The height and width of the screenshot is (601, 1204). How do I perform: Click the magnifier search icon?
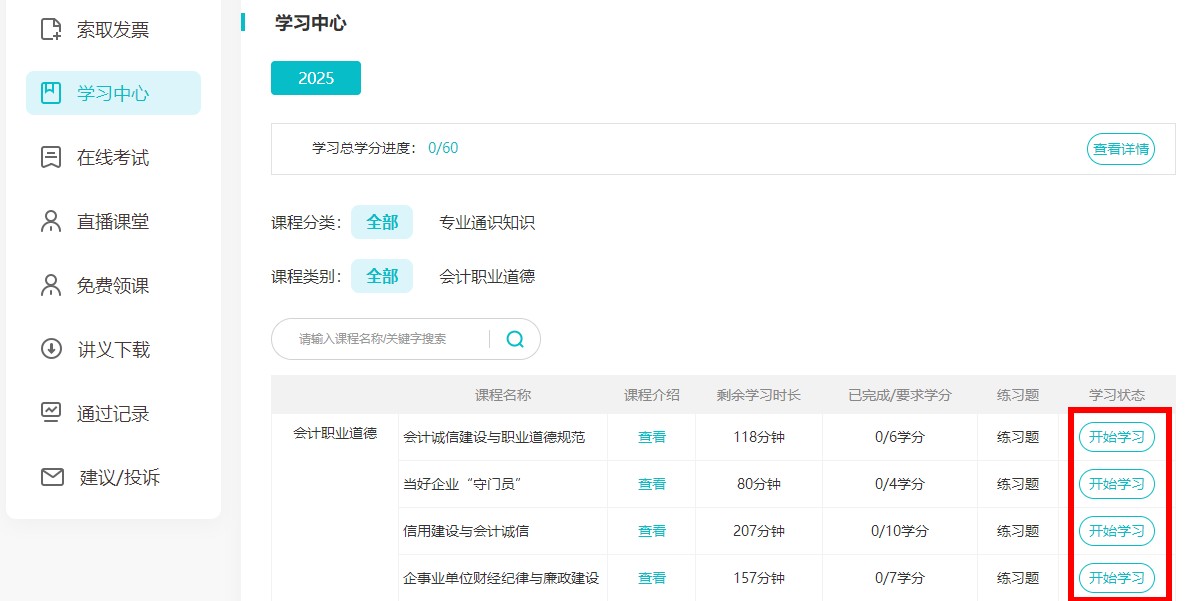pyautogui.click(x=515, y=339)
